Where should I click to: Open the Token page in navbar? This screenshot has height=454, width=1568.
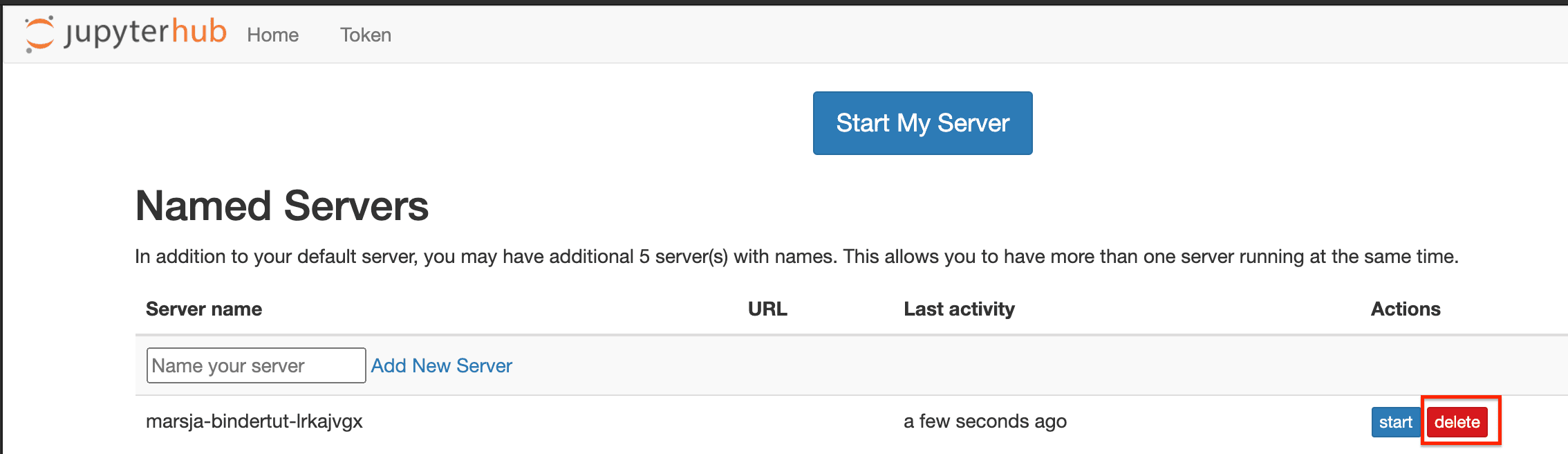click(x=365, y=35)
